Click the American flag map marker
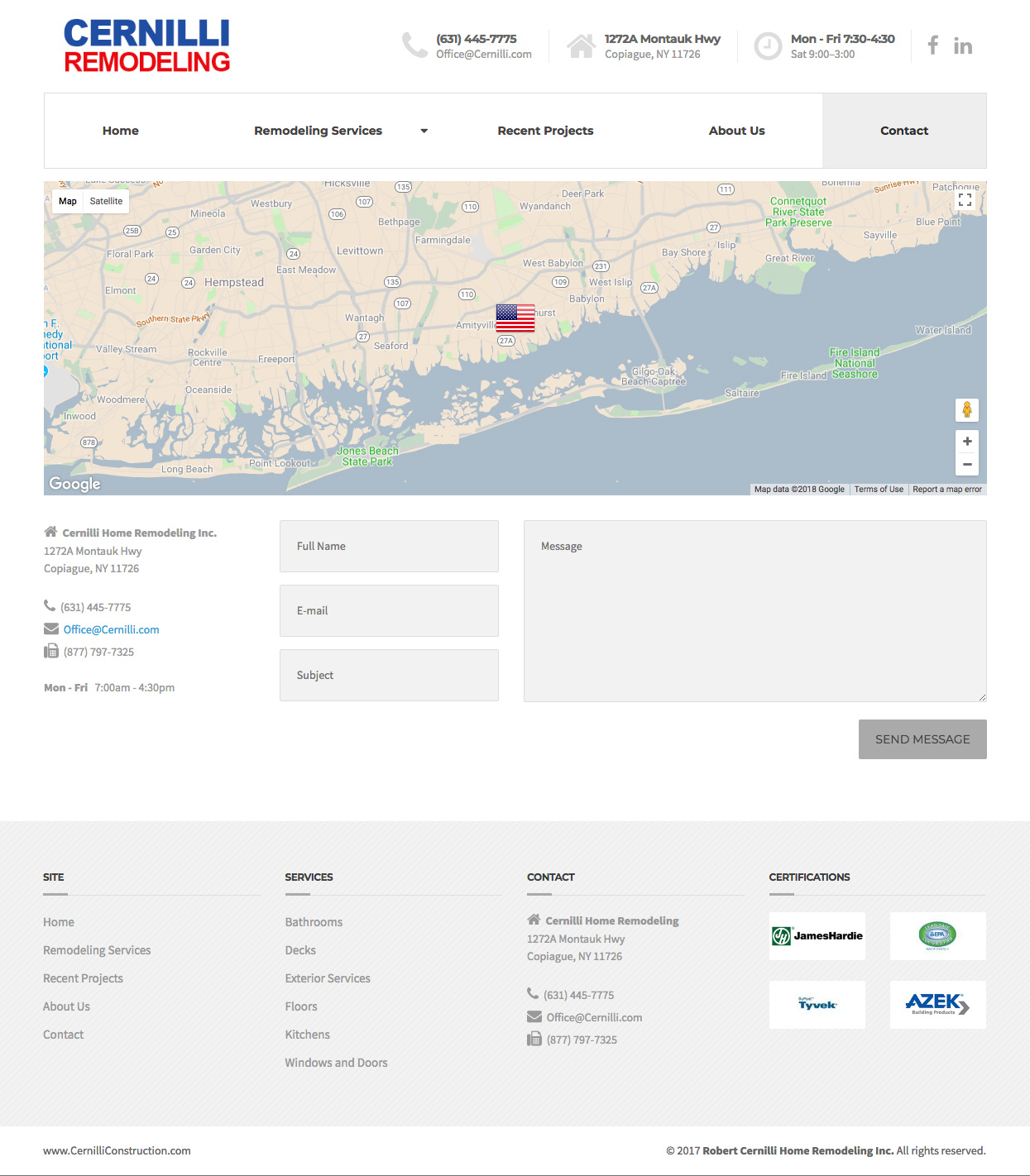This screenshot has width=1030, height=1176. pyautogui.click(x=515, y=318)
